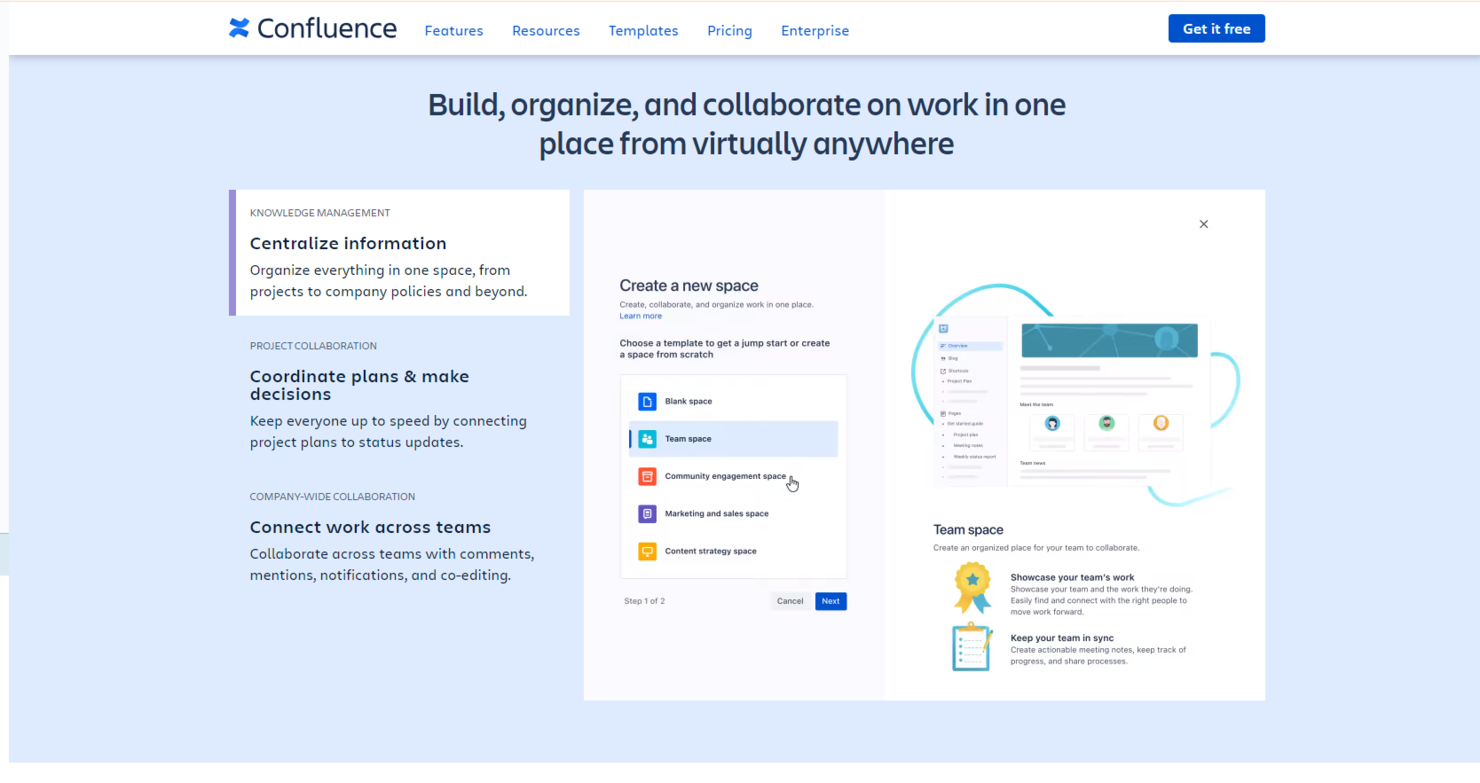Viewport: 1480px width, 783px height.
Task: Click the Team space description heading
Action: click(968, 530)
